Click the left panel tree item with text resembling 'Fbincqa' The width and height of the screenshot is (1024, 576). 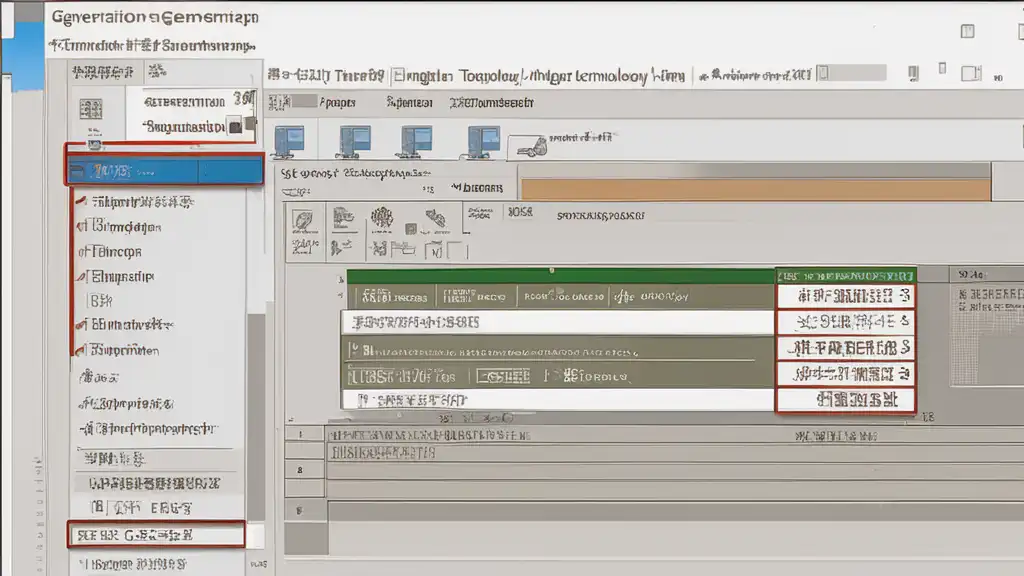116,251
